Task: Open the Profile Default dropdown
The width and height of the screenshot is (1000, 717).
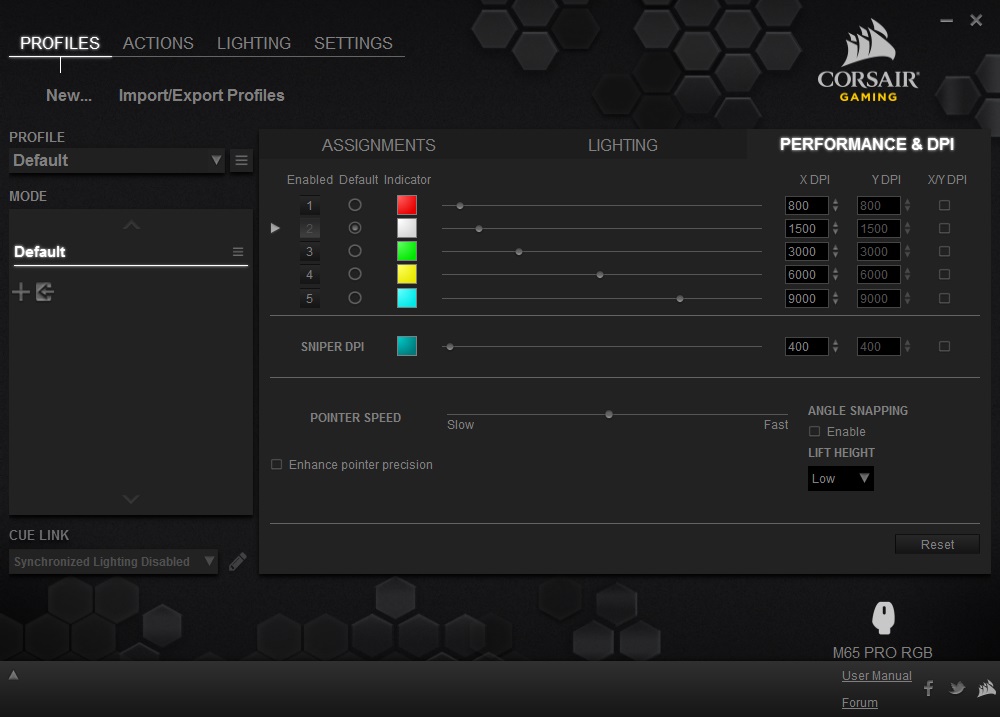Action: click(117, 160)
